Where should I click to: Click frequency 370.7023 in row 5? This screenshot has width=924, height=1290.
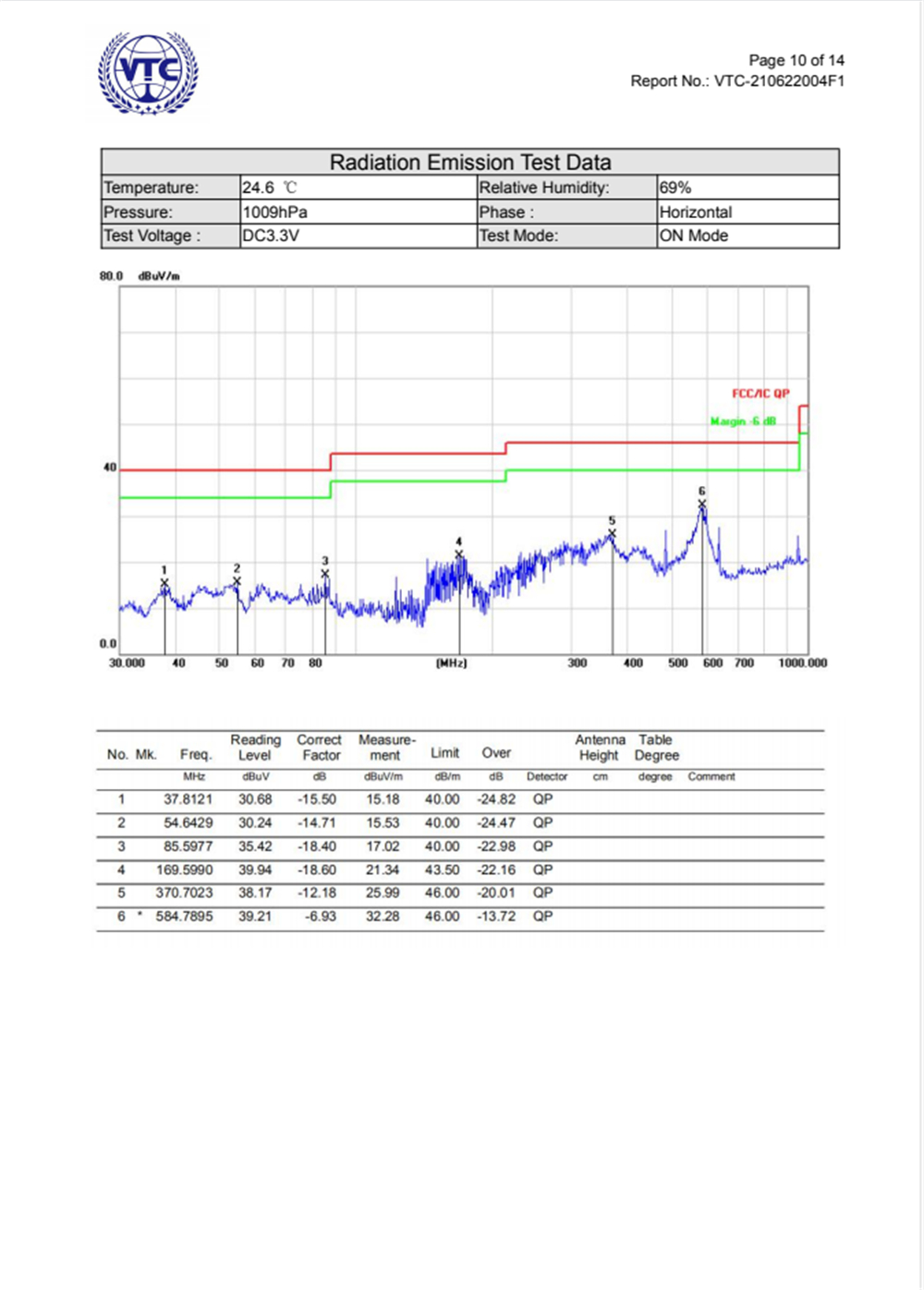pyautogui.click(x=184, y=893)
